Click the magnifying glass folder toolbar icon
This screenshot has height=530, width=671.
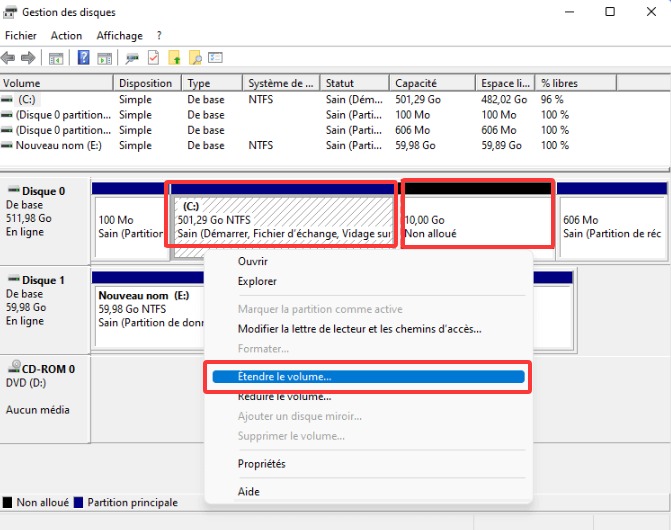click(x=195, y=58)
